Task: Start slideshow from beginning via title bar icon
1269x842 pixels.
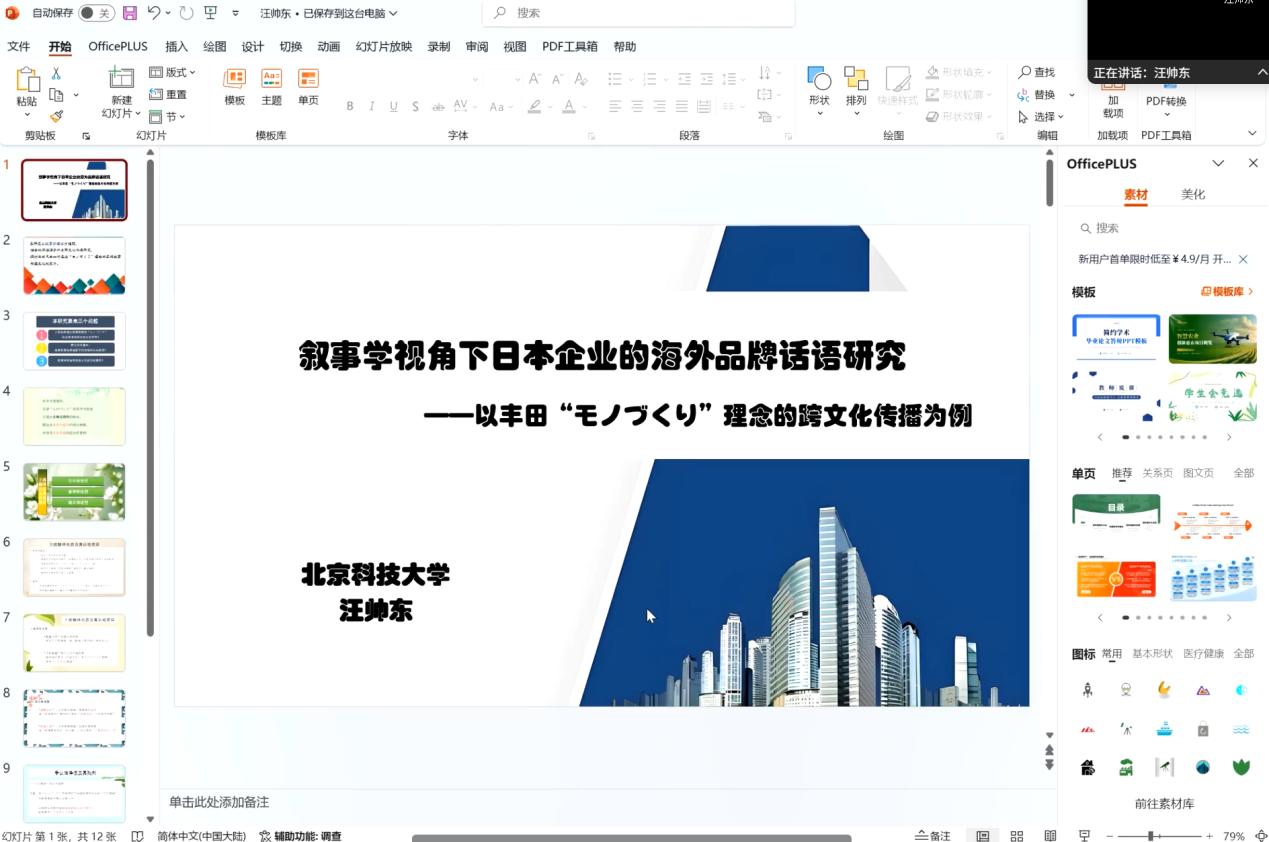Action: (x=210, y=13)
